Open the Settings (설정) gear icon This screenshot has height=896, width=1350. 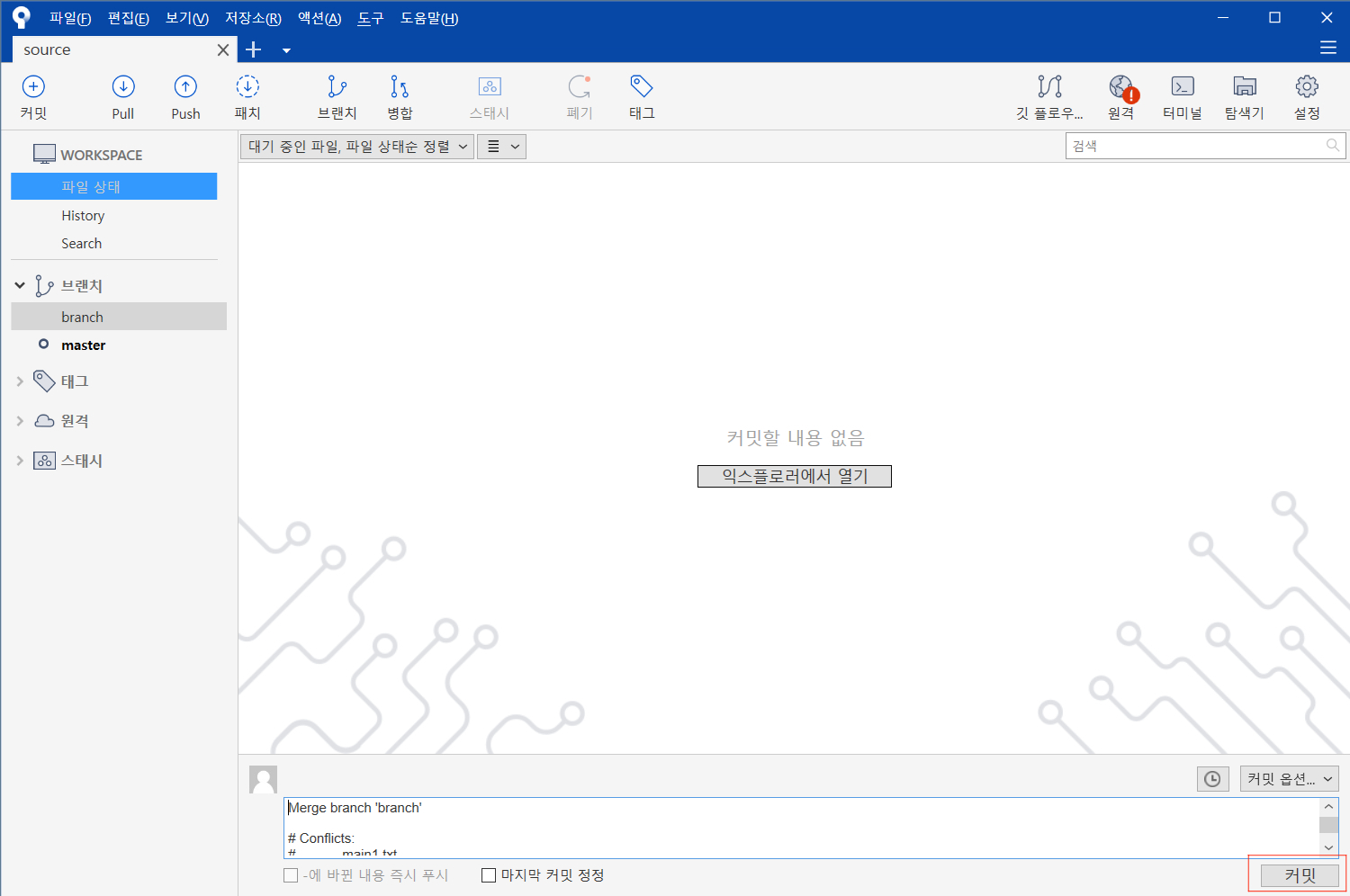pyautogui.click(x=1307, y=86)
